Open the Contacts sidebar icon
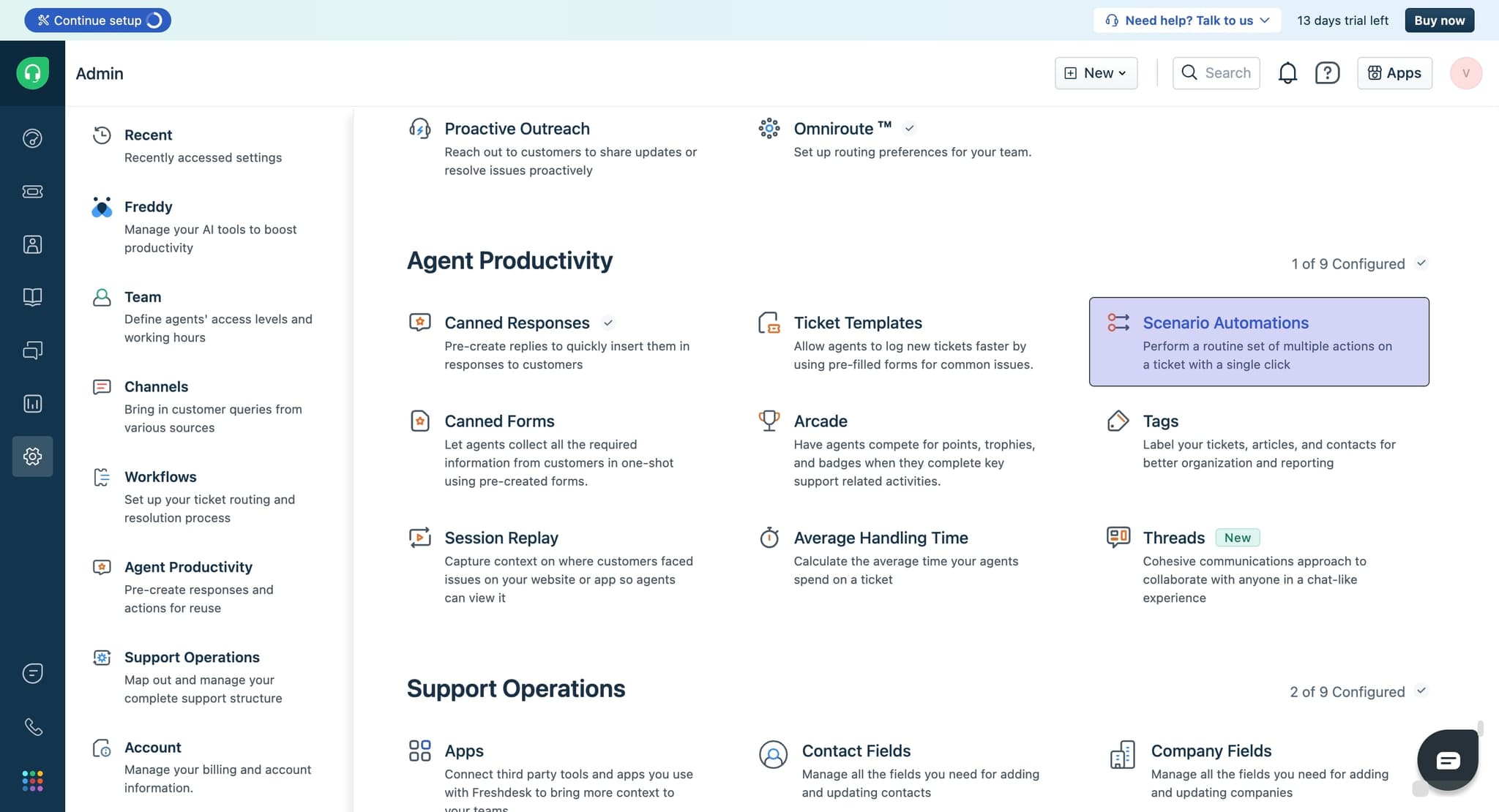Image resolution: width=1499 pixels, height=812 pixels. tap(32, 244)
